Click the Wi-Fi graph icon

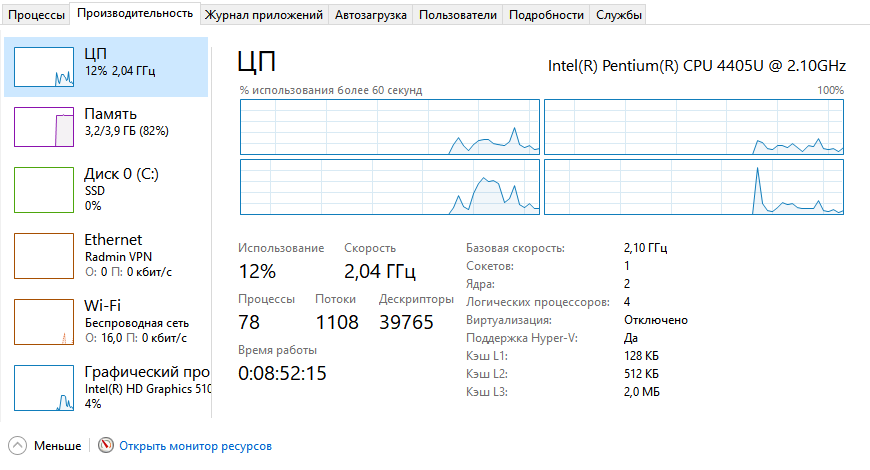[45, 321]
